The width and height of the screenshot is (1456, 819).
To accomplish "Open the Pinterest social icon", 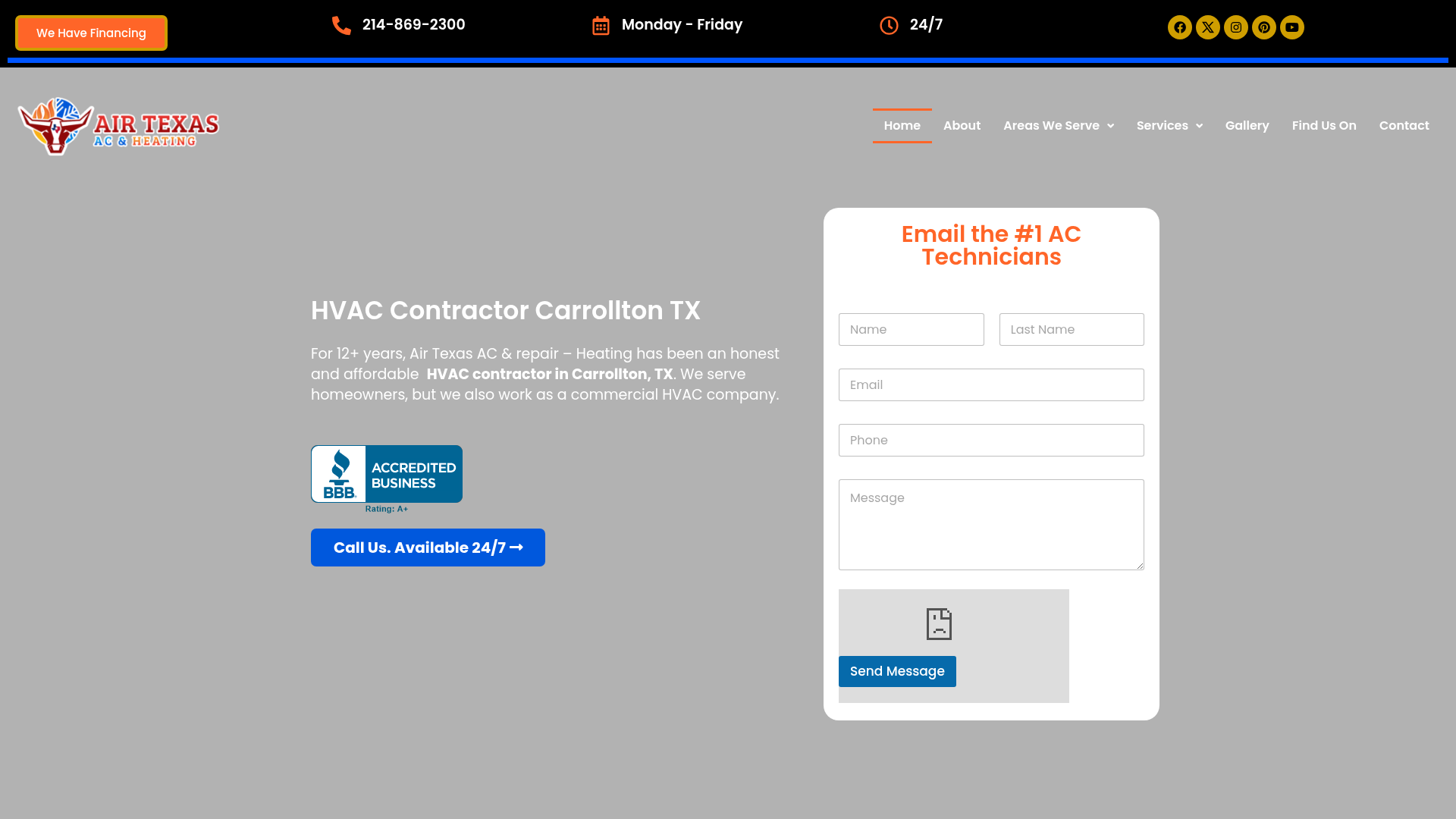I will click(1263, 27).
